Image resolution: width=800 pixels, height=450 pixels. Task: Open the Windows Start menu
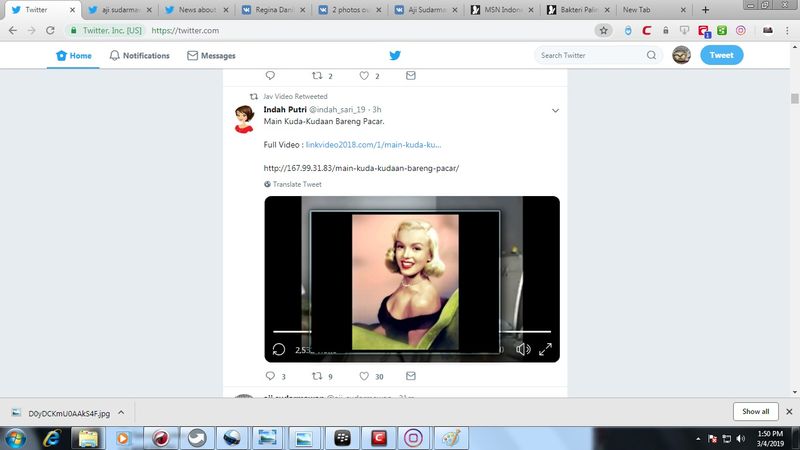pyautogui.click(x=15, y=438)
